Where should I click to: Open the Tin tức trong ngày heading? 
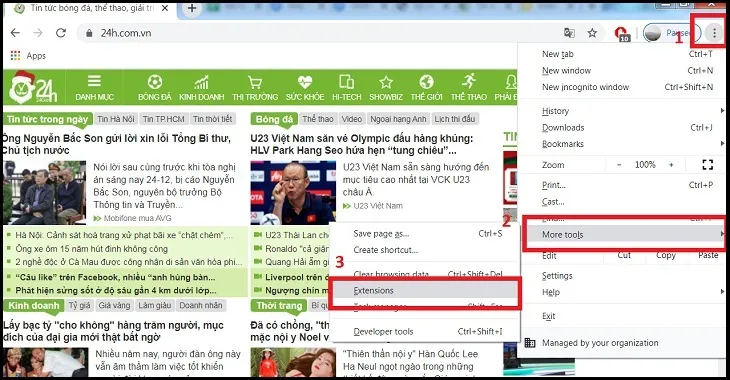(47, 119)
